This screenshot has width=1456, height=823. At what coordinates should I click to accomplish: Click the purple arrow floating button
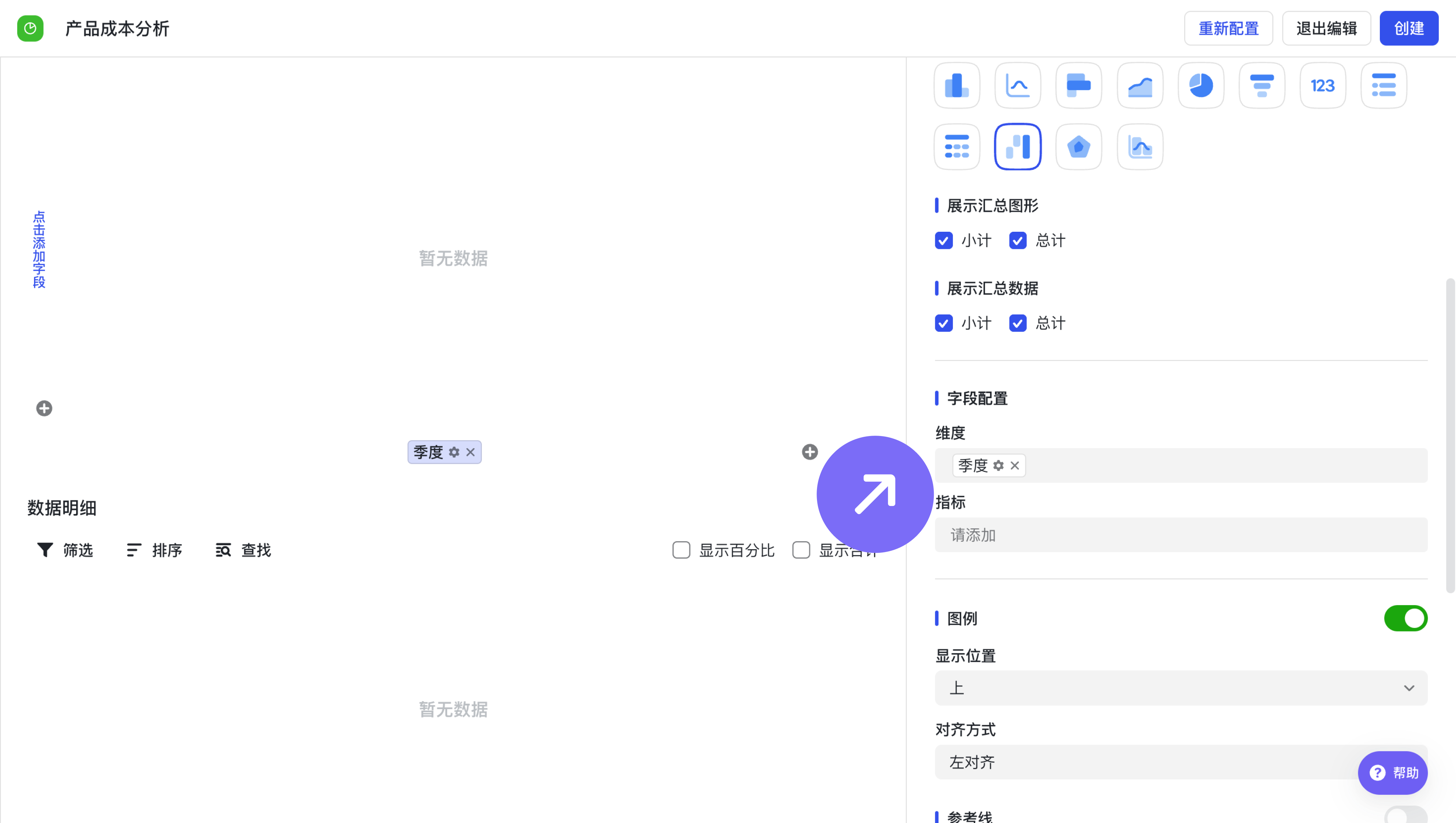[x=875, y=494]
